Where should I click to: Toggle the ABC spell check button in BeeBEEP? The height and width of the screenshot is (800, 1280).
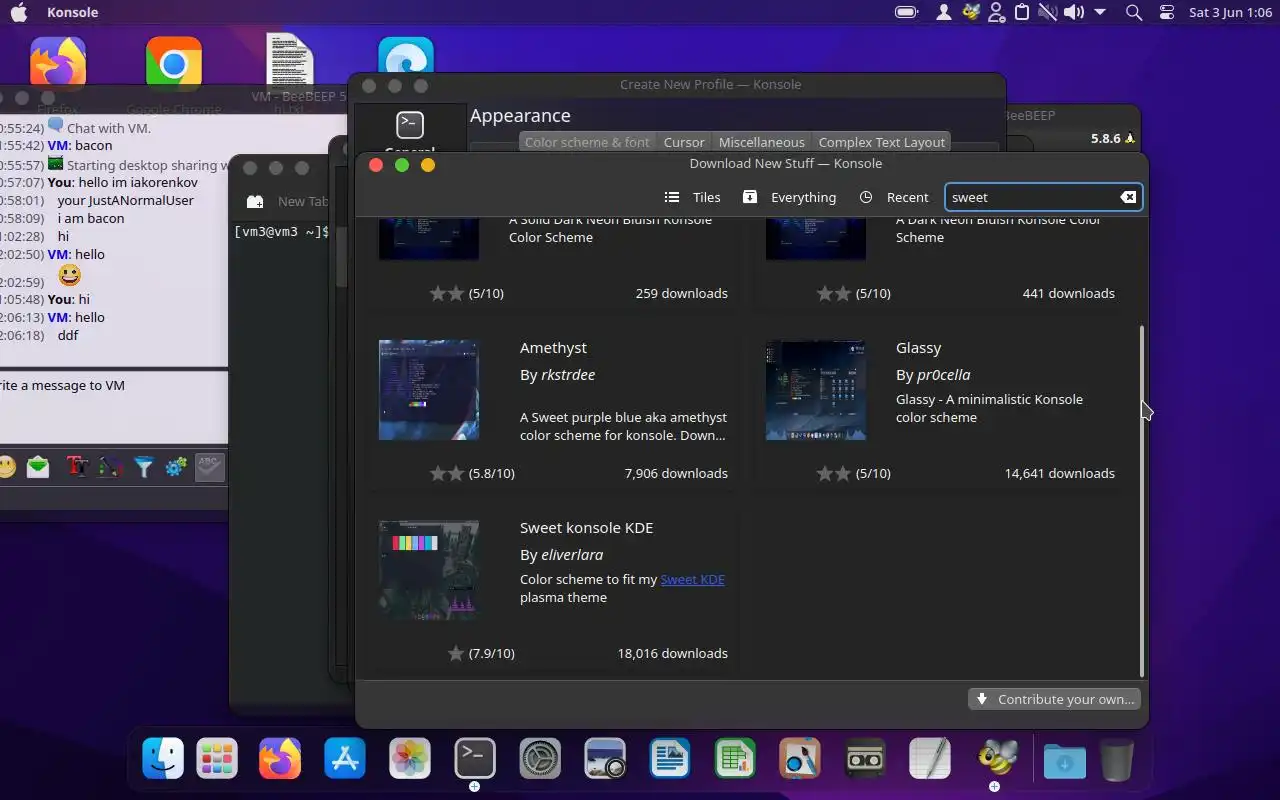click(x=210, y=467)
